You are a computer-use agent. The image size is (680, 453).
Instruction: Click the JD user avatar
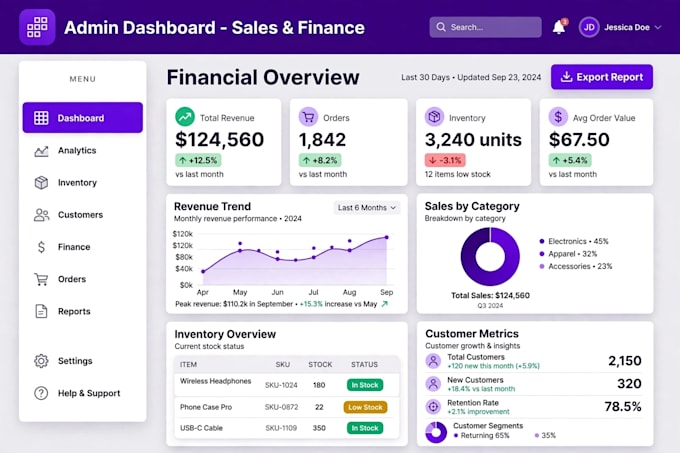pyautogui.click(x=589, y=27)
